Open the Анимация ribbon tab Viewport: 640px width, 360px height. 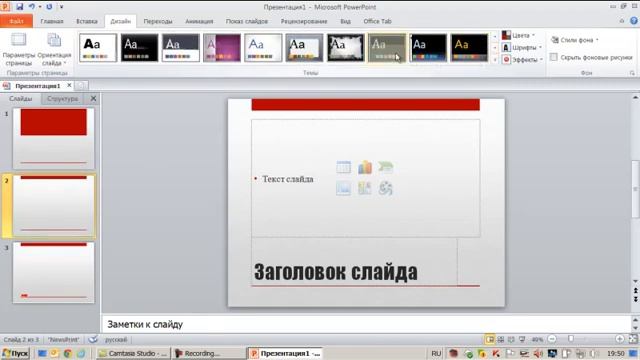(199, 21)
